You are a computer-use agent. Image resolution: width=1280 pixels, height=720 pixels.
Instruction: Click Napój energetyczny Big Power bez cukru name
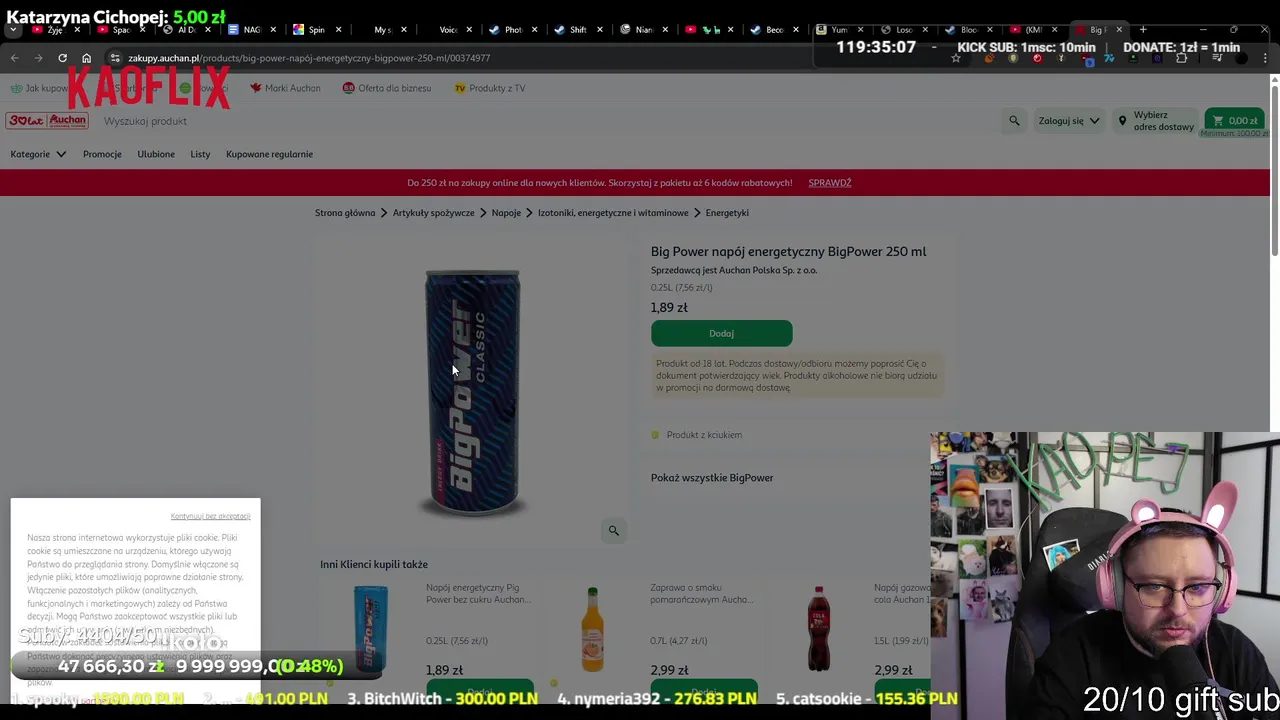478,594
